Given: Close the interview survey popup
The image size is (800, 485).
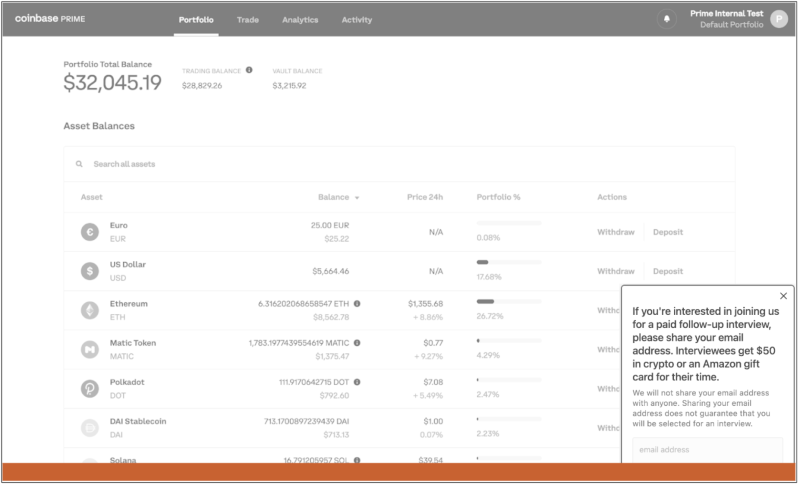Looking at the screenshot, I should (783, 296).
